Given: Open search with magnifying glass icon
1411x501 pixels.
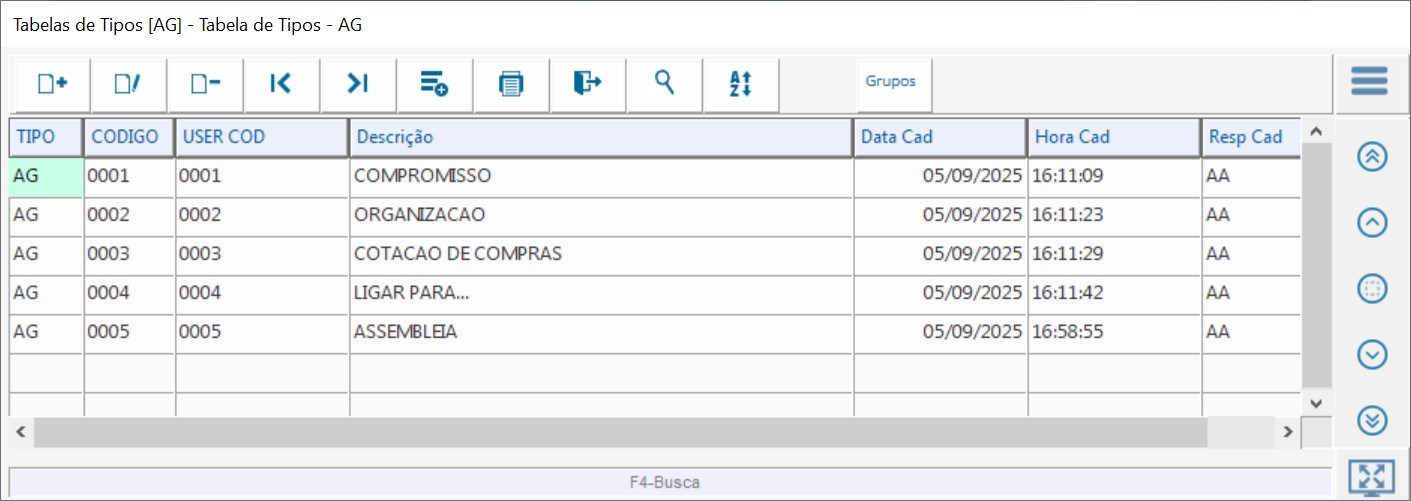Looking at the screenshot, I should click(664, 84).
